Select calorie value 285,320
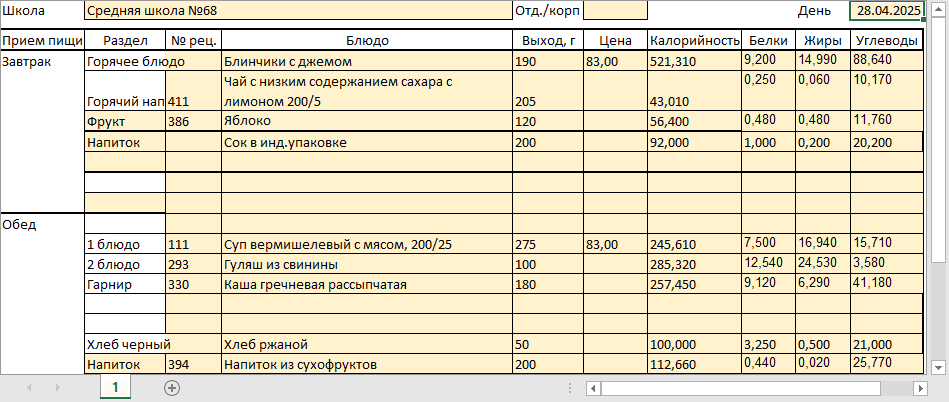The height and width of the screenshot is (402, 949). tap(695, 265)
